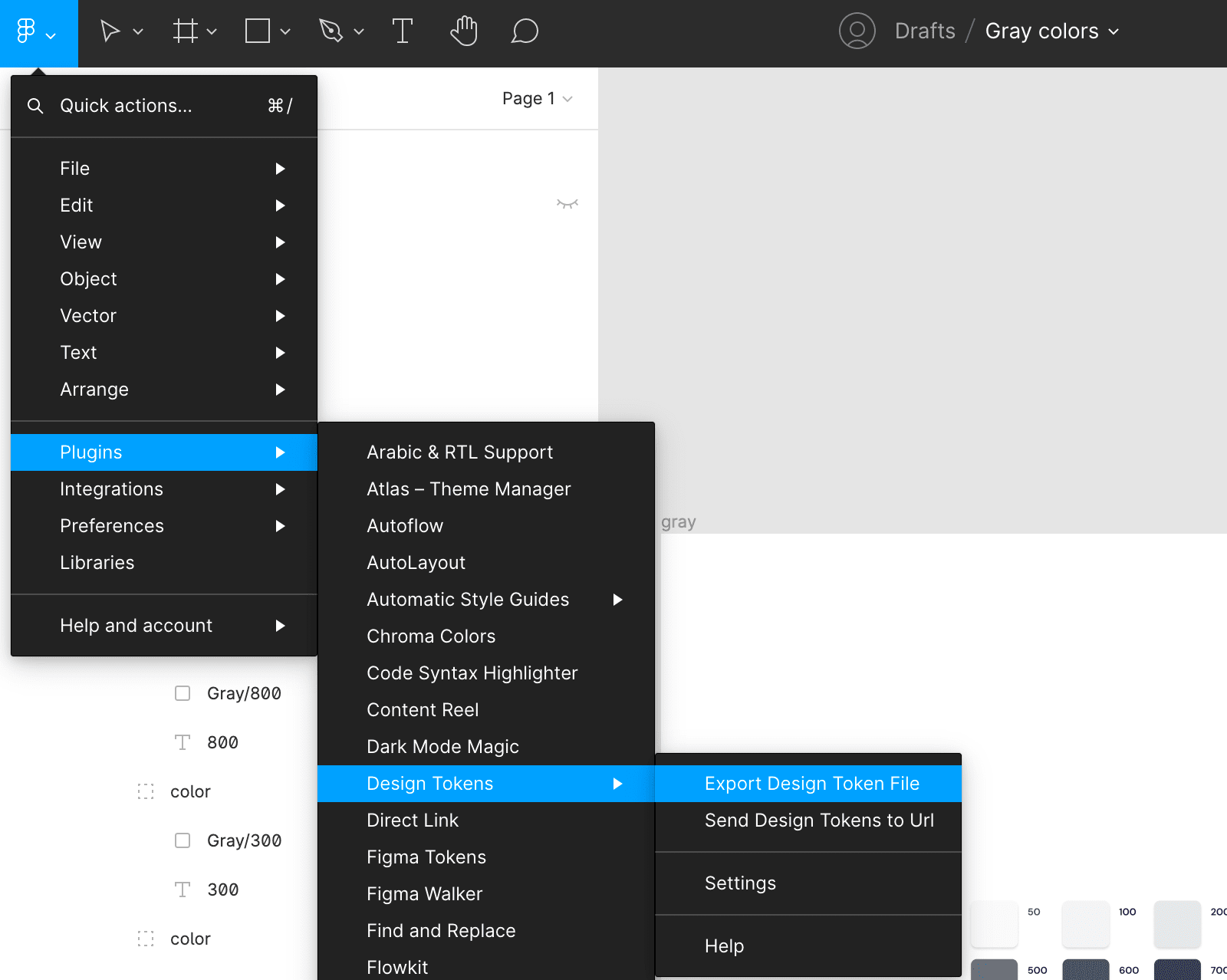1227x980 pixels.
Task: Open Design Tokens Help
Action: (x=808, y=946)
